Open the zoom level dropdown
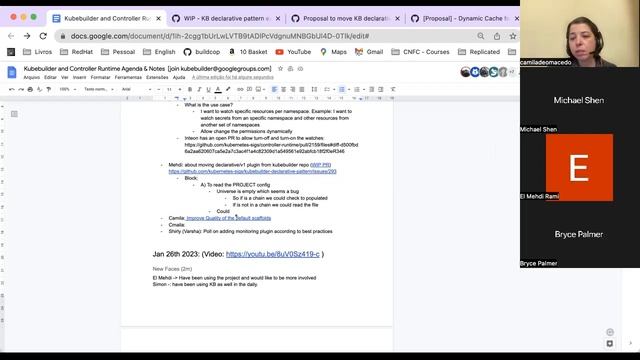 click(x=68, y=89)
